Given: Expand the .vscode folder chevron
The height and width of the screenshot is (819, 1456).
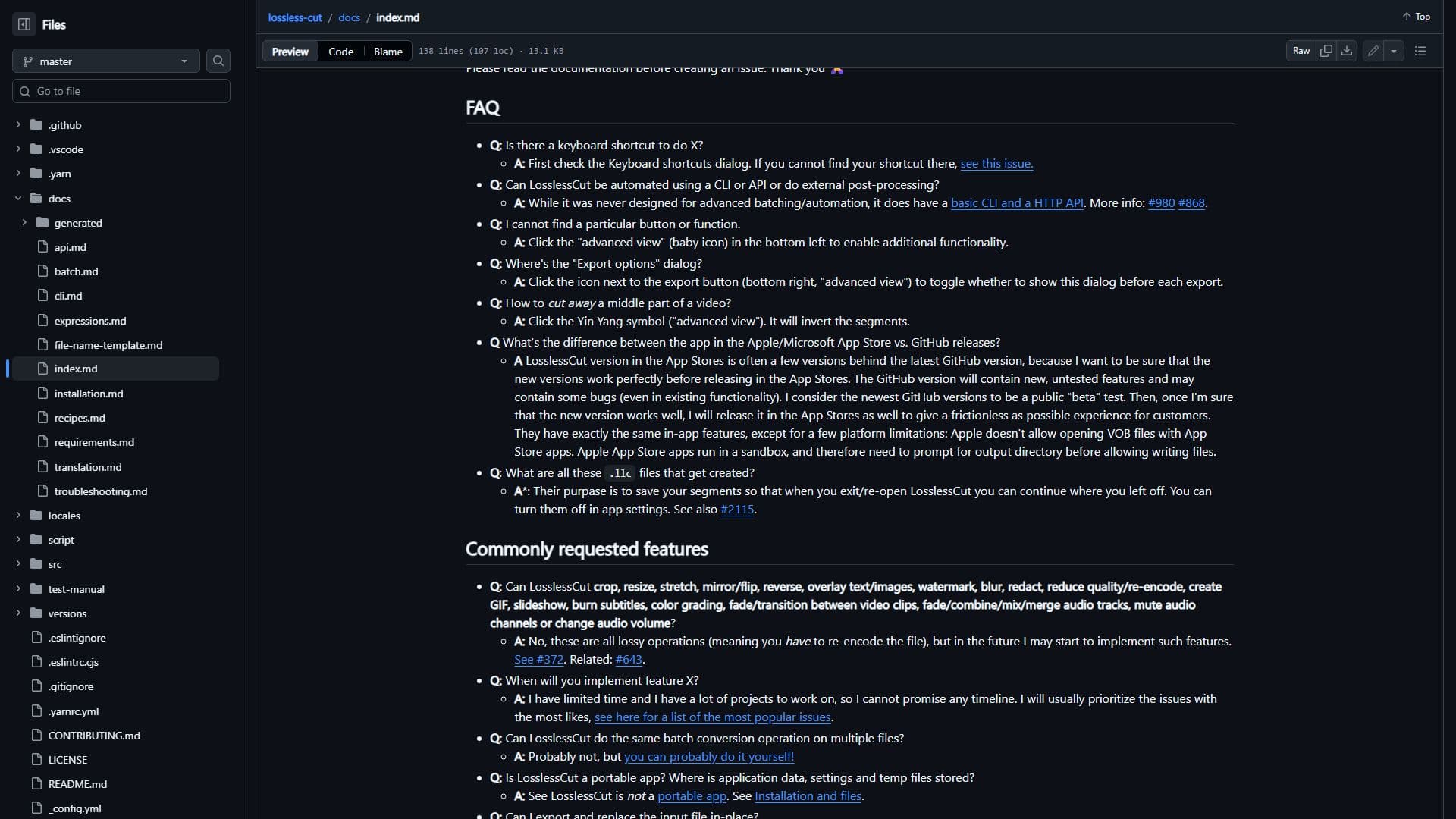Looking at the screenshot, I should 18,149.
